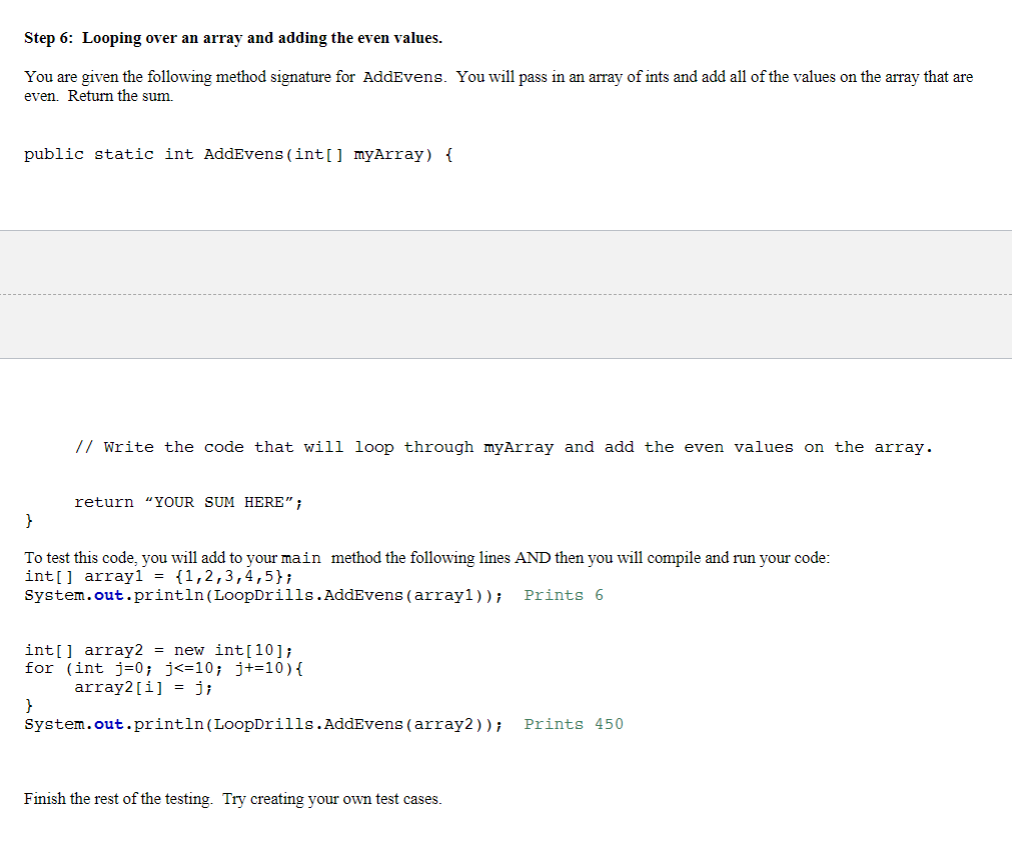Click the gray answer region below the dashed line
This screenshot has height=850, width=1012.
506,330
